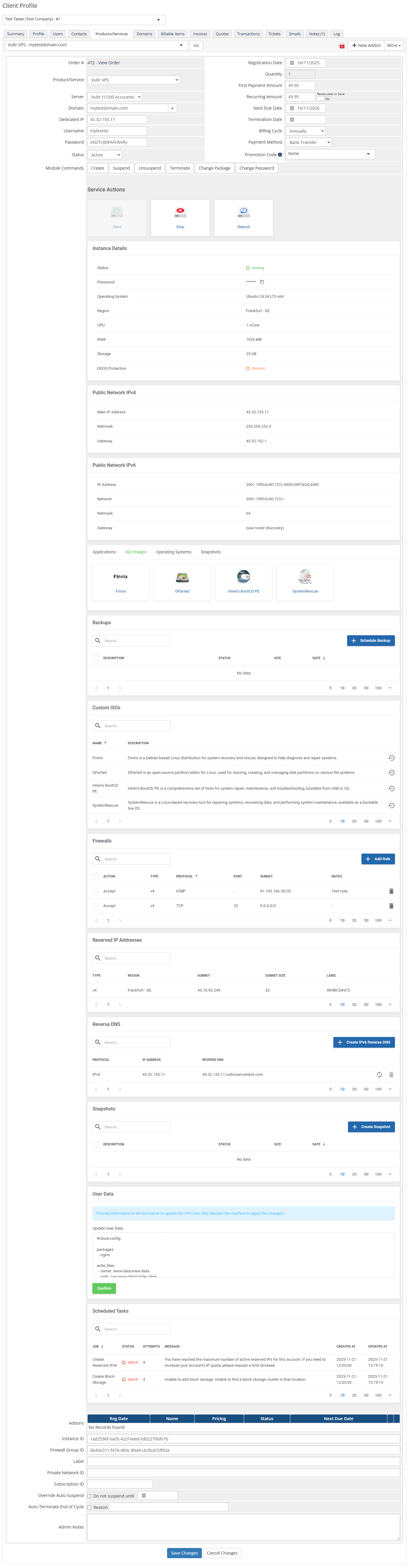
Task: Check the select-all checkbox in Snapshots table
Action: coord(95,1144)
